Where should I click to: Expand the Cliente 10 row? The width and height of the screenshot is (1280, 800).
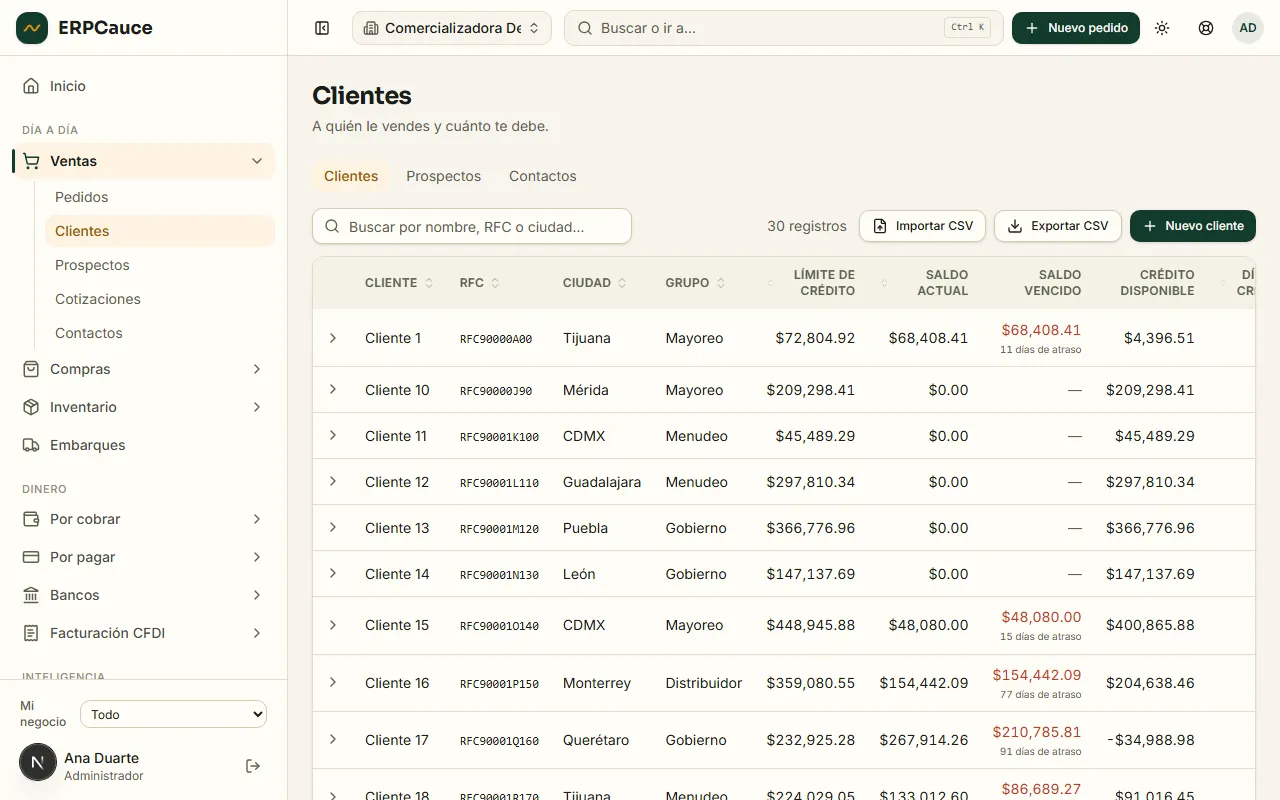point(333,389)
